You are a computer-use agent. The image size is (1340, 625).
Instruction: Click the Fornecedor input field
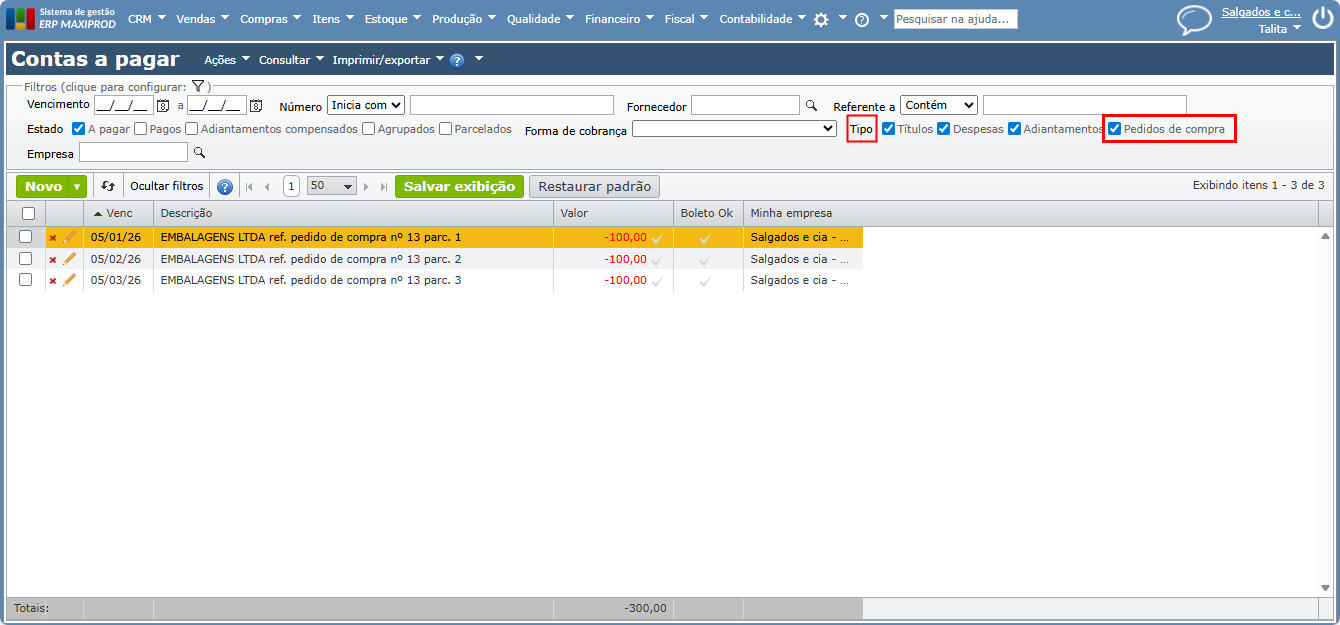[x=745, y=105]
